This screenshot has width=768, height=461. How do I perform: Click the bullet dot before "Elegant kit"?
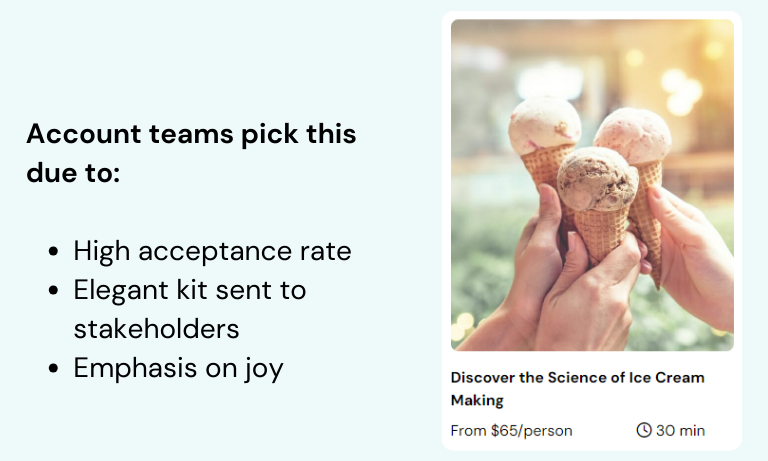pyautogui.click(x=53, y=291)
